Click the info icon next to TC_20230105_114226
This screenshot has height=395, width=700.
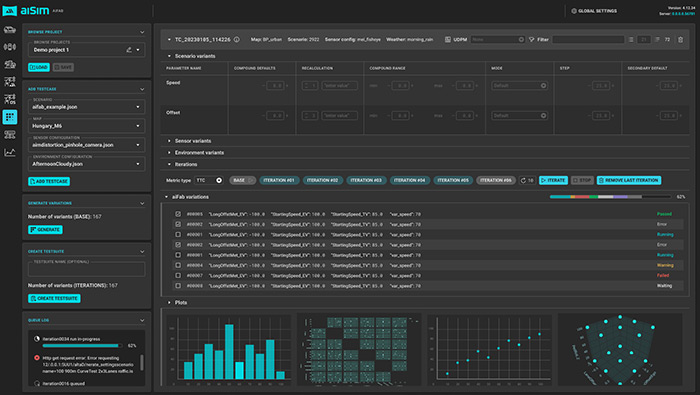click(237, 40)
